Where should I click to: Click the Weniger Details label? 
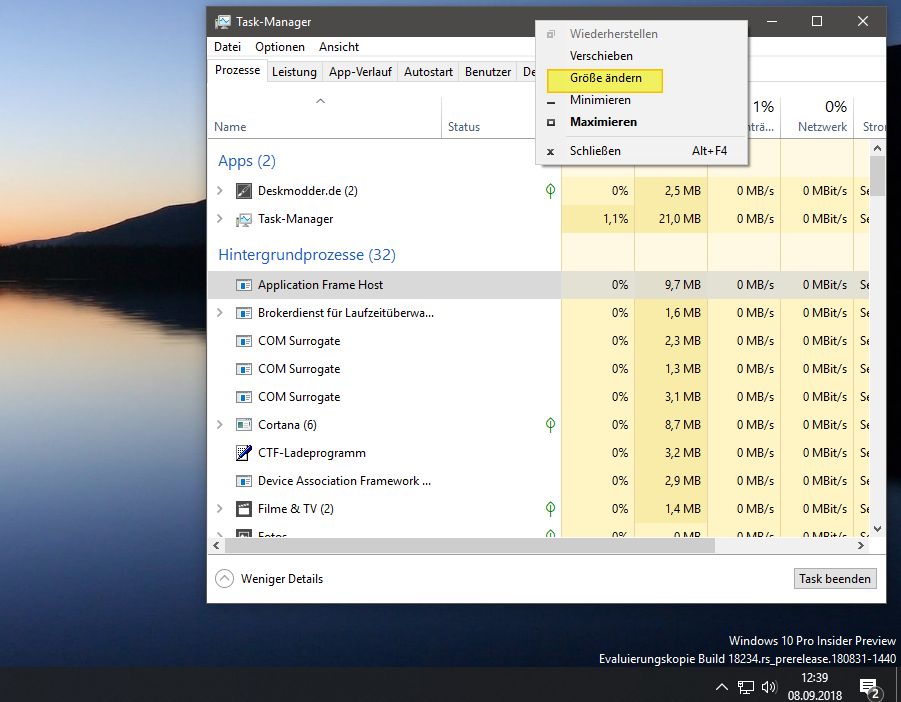pyautogui.click(x=282, y=579)
